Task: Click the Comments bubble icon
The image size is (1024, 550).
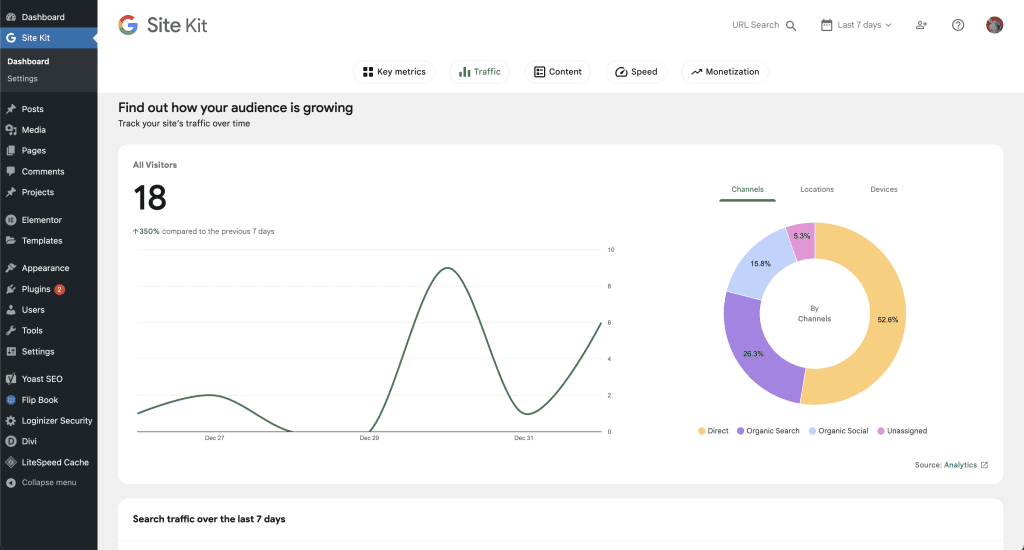Action: (11, 172)
